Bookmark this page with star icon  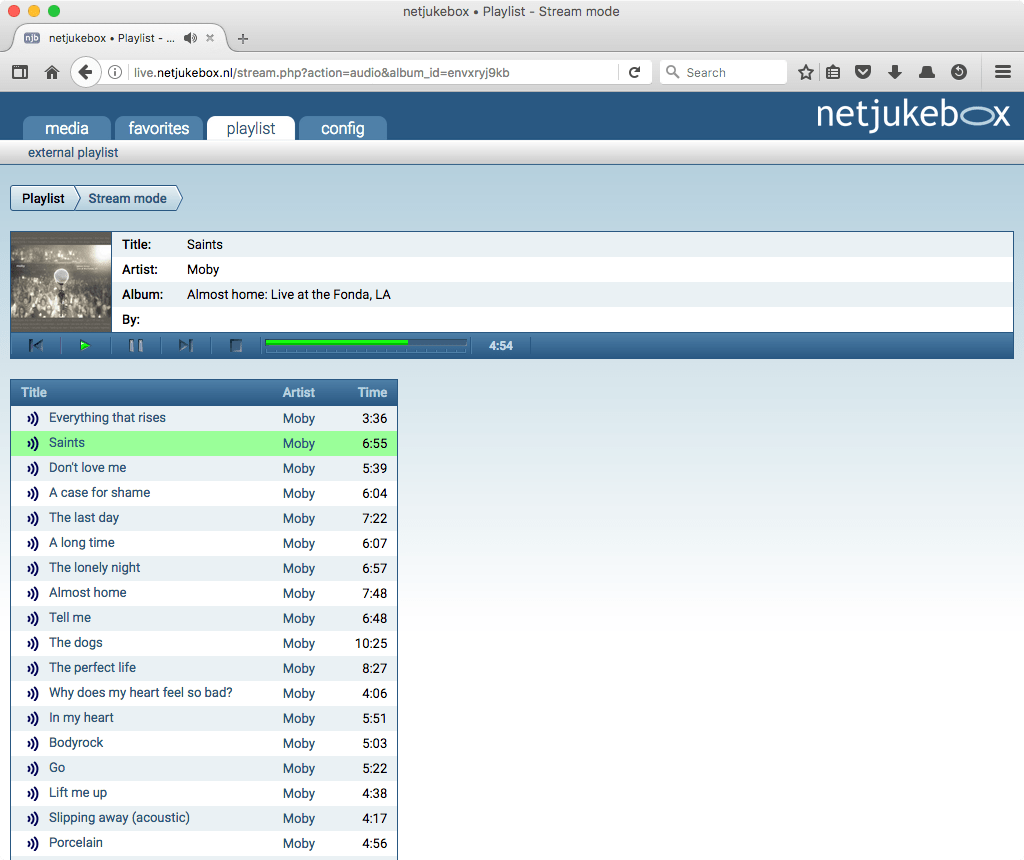point(806,72)
